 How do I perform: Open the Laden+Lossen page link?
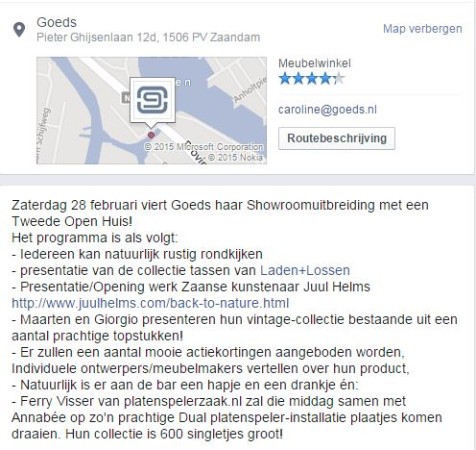pos(305,270)
